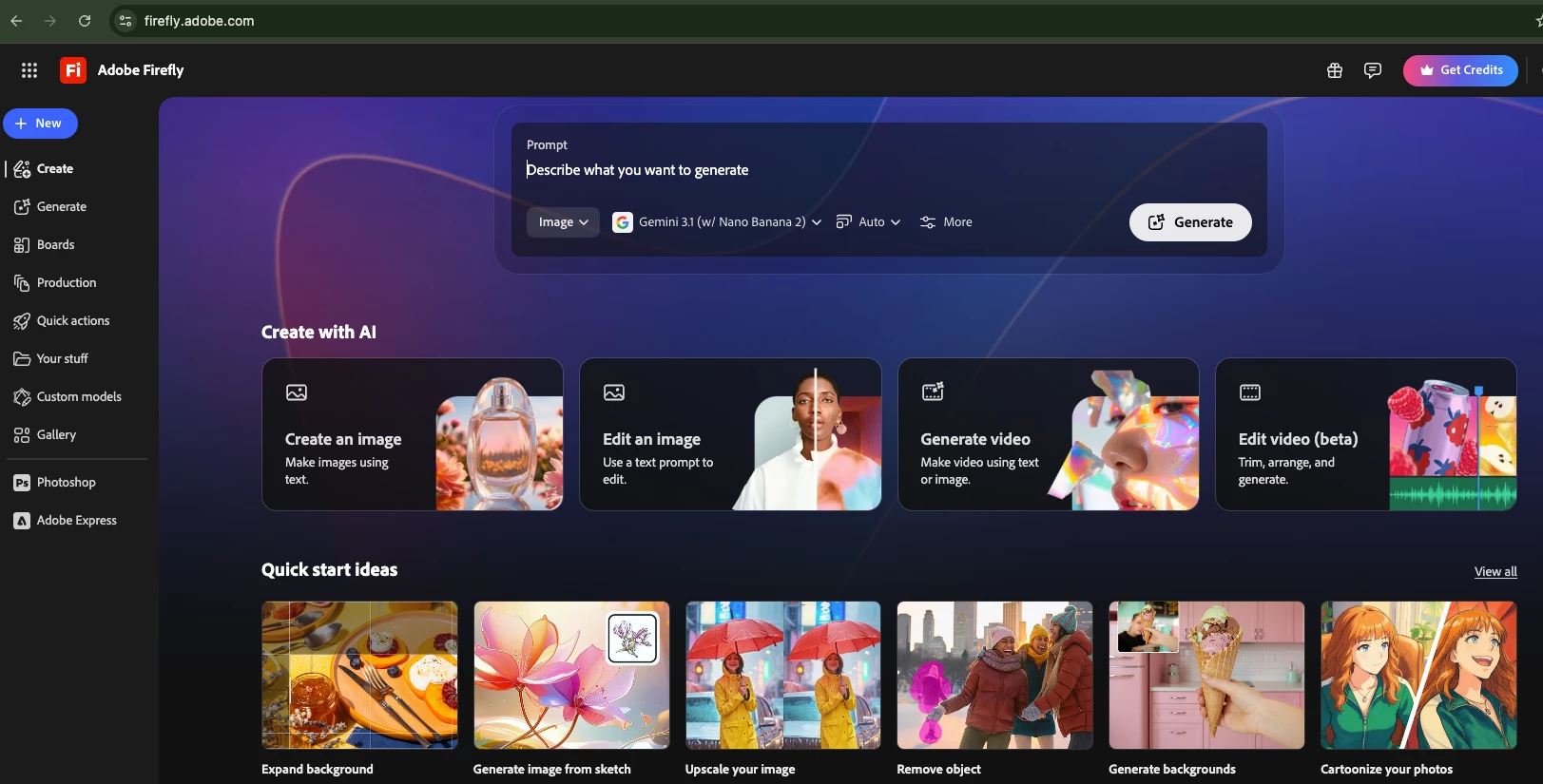The width and height of the screenshot is (1543, 784).
Task: Click the Get Credits button
Action: click(x=1460, y=70)
